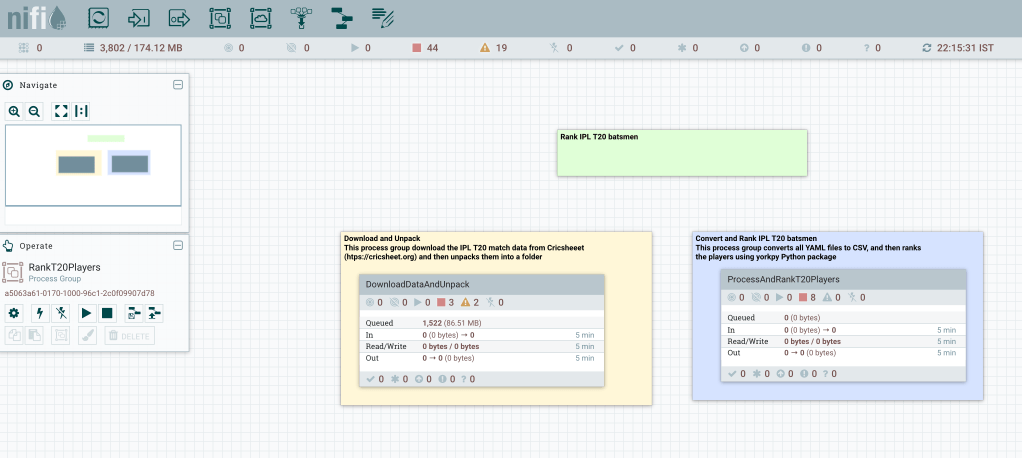Select the Funnel toolbar icon
This screenshot has height=458, width=1022.
(x=300, y=17)
